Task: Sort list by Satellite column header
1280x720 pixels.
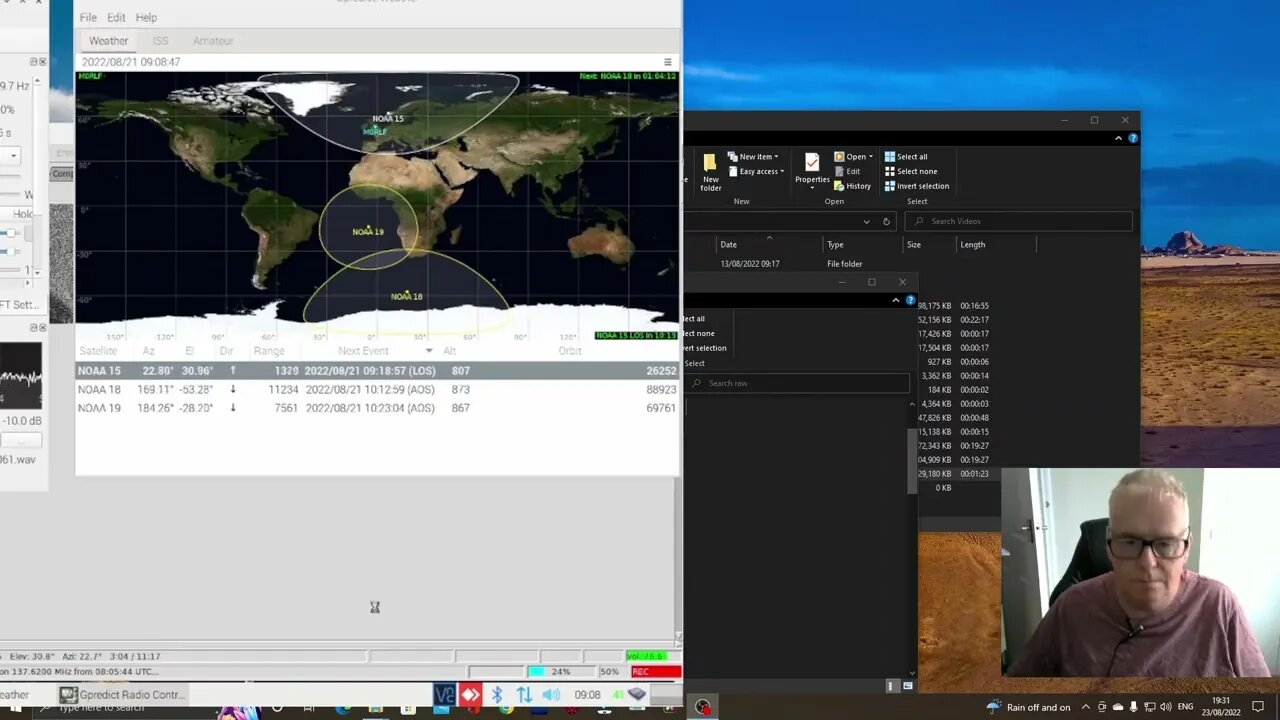Action: 98,351
